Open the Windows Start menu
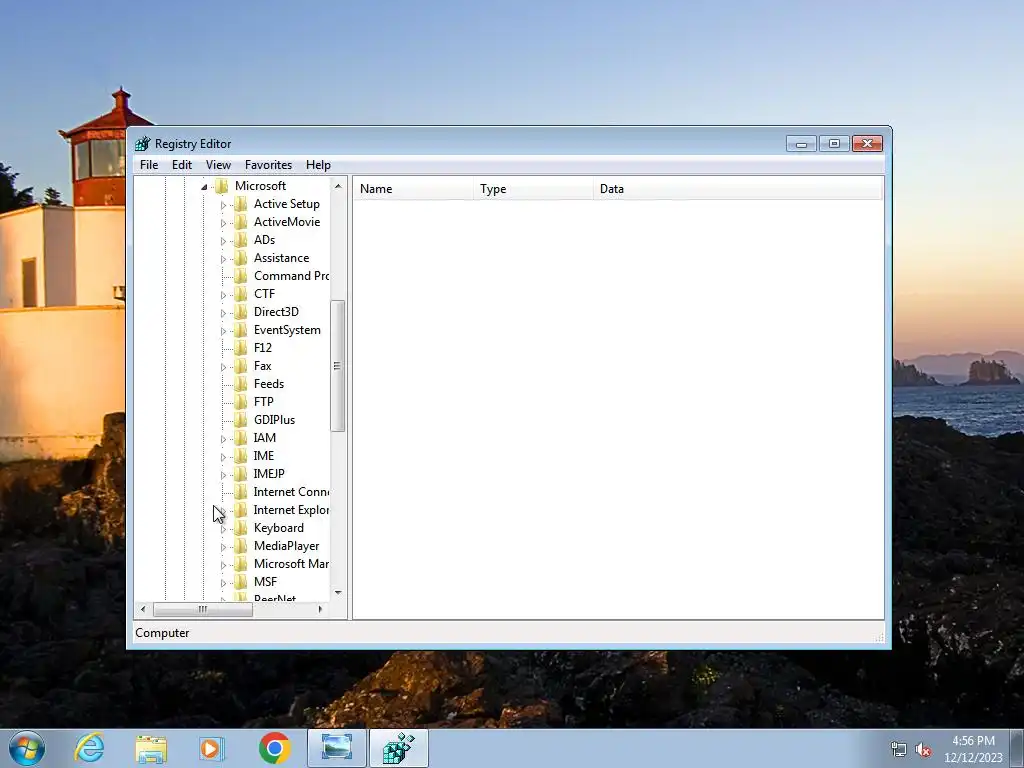 pyautogui.click(x=27, y=748)
